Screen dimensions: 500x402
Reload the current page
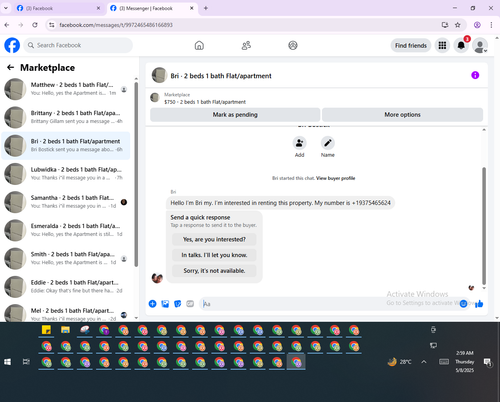pos(35,25)
